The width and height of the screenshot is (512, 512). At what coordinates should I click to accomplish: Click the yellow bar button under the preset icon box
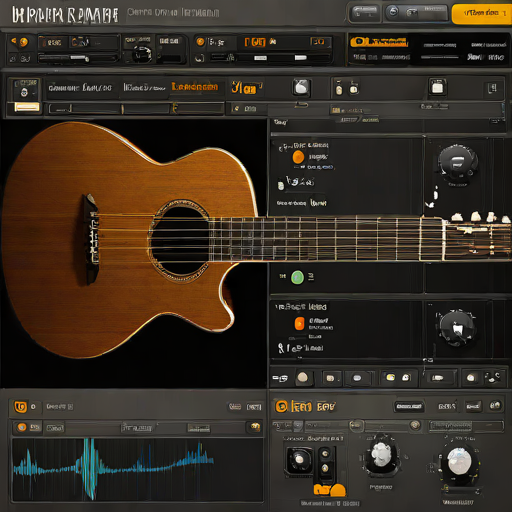[x=27, y=107]
